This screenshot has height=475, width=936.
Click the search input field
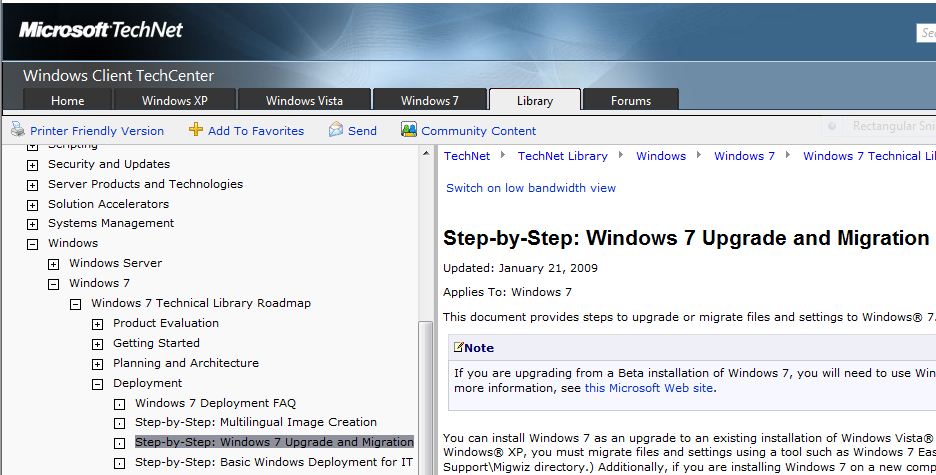[926, 33]
